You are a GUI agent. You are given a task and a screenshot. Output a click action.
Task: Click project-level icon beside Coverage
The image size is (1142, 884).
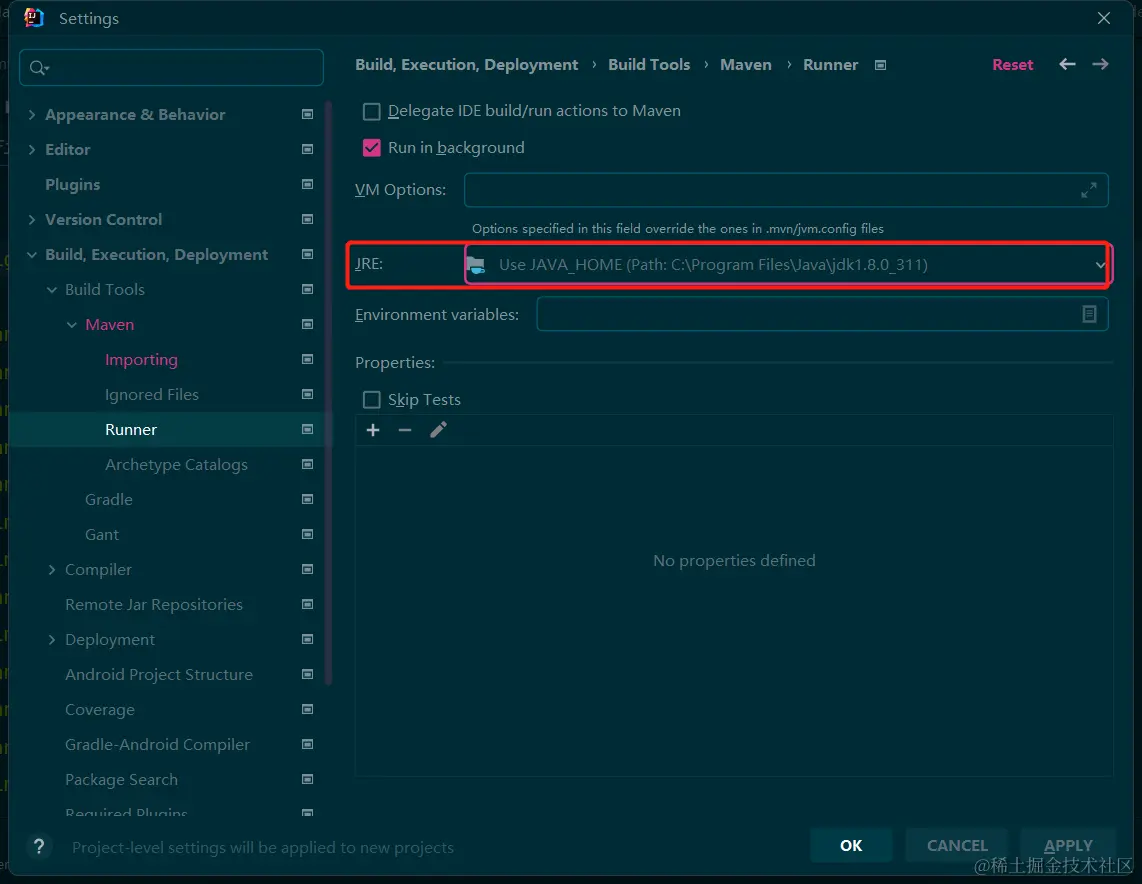(x=307, y=709)
